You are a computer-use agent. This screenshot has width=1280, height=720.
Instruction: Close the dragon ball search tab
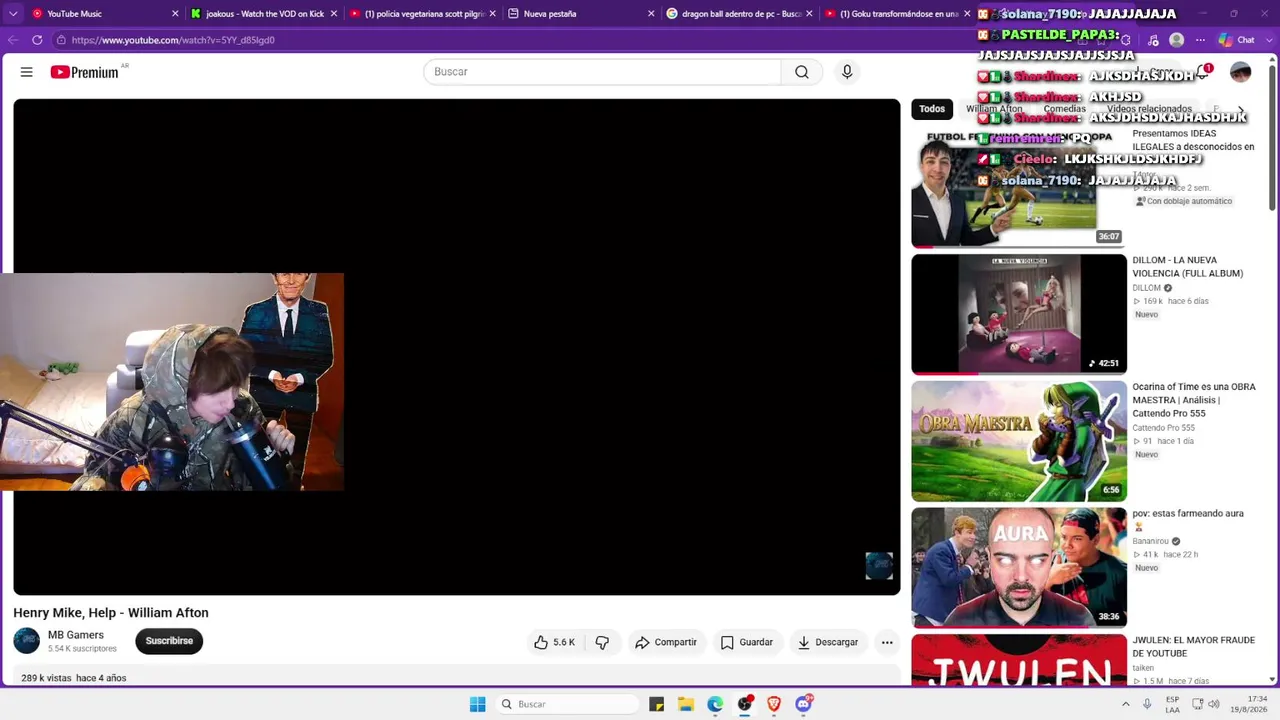(x=809, y=14)
